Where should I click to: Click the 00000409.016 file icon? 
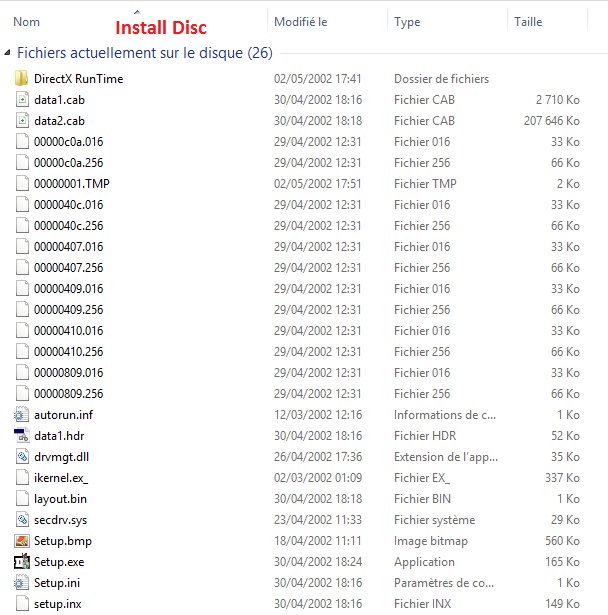point(22,288)
